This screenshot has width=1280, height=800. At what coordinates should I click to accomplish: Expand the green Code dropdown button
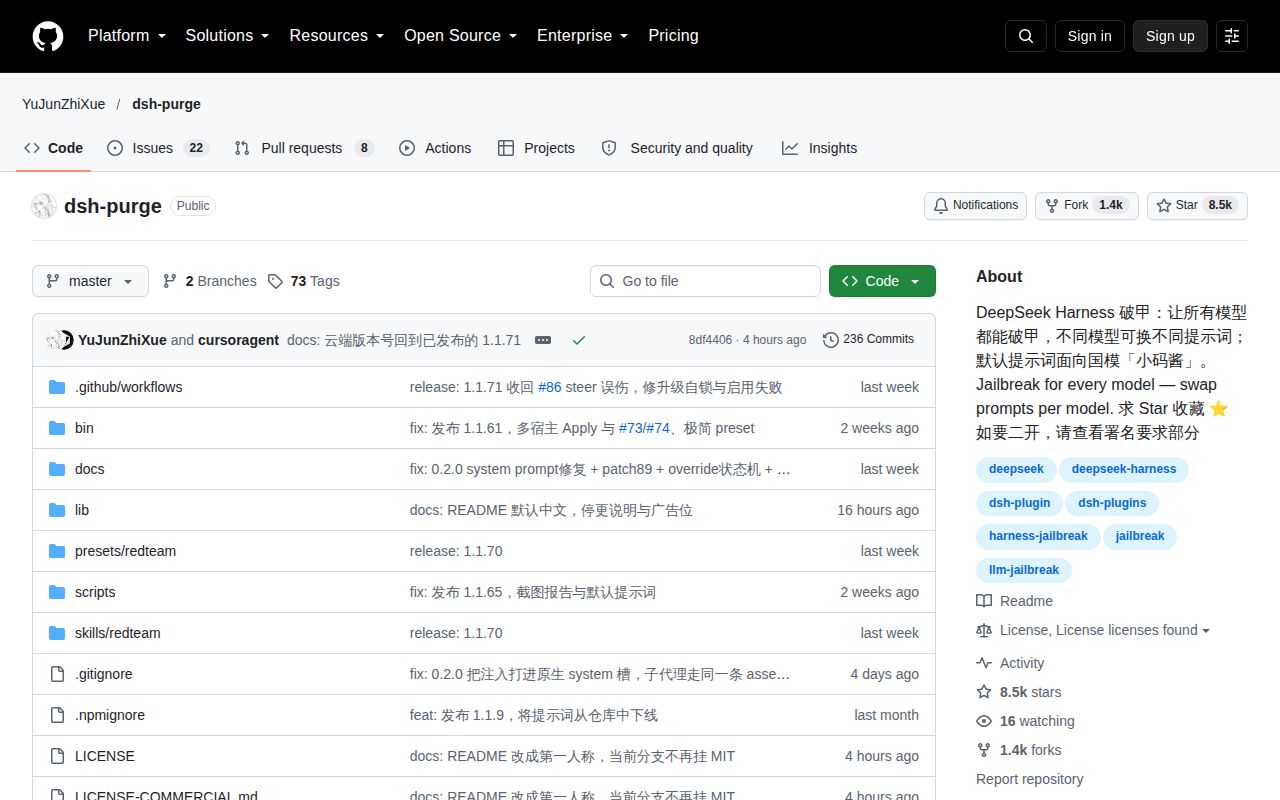pyautogui.click(x=882, y=281)
